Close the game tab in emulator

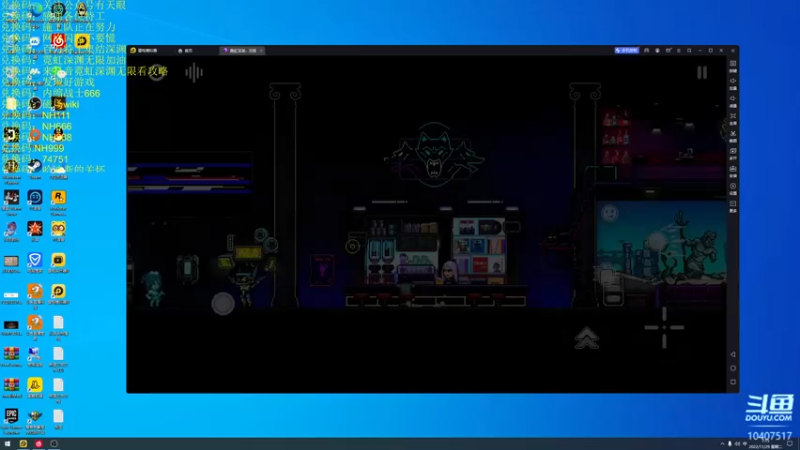(261, 51)
